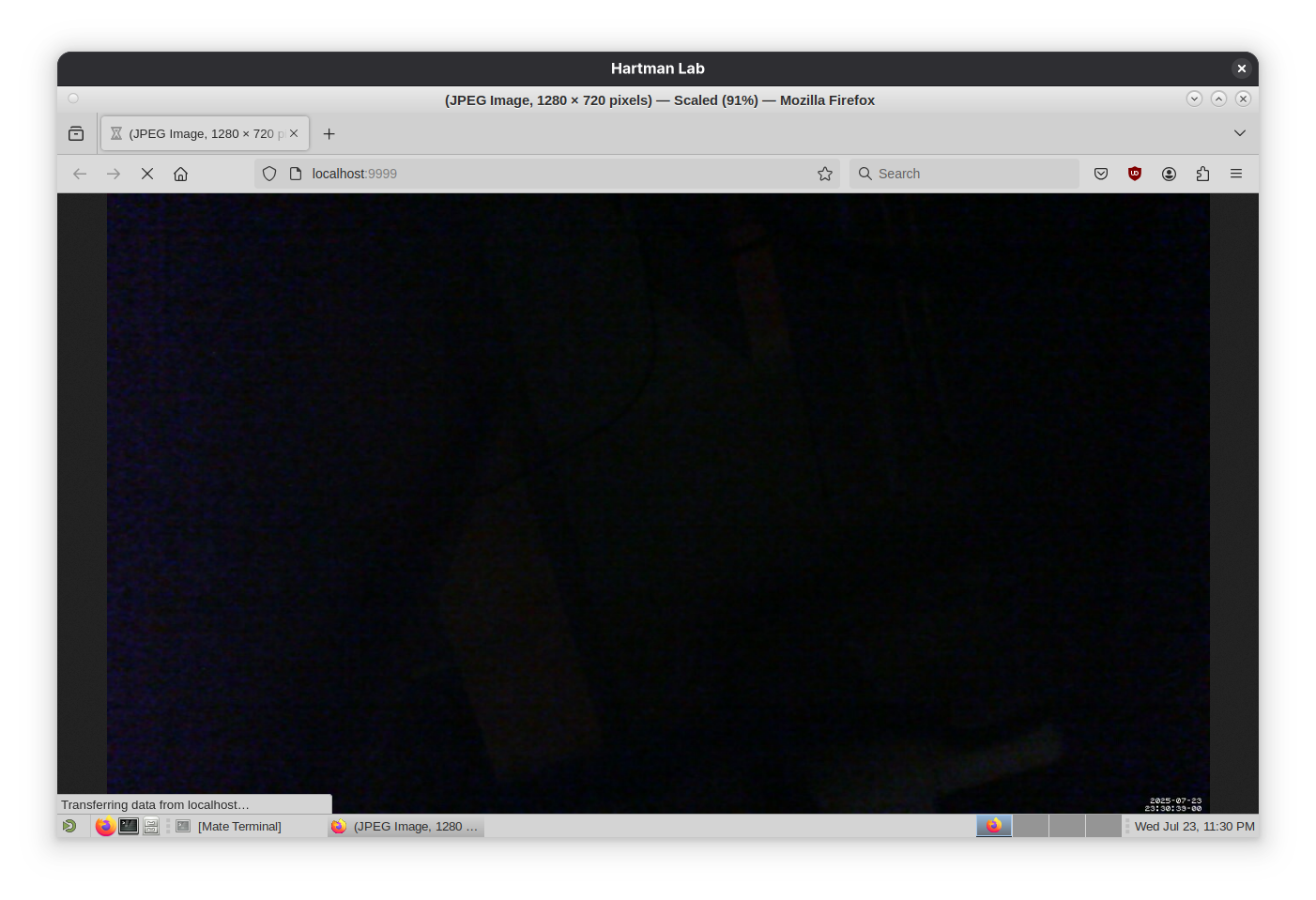Viewport: 1316px width, 900px height.
Task: Open the list all tabs chevron
Action: coord(1240,132)
